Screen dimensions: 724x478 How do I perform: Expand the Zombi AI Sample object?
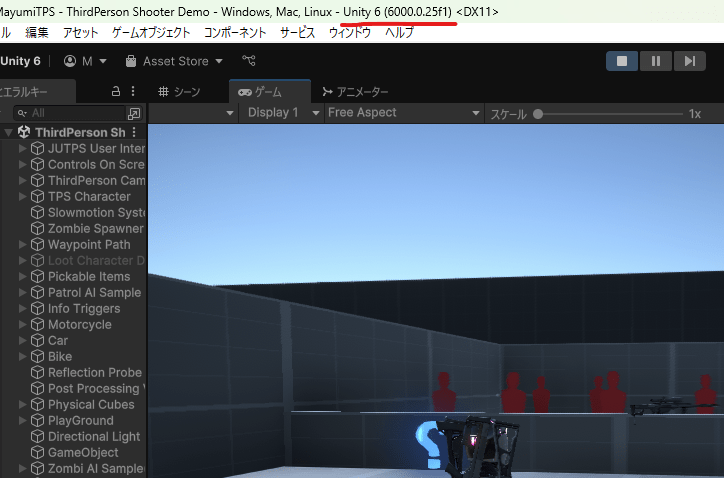(22, 468)
